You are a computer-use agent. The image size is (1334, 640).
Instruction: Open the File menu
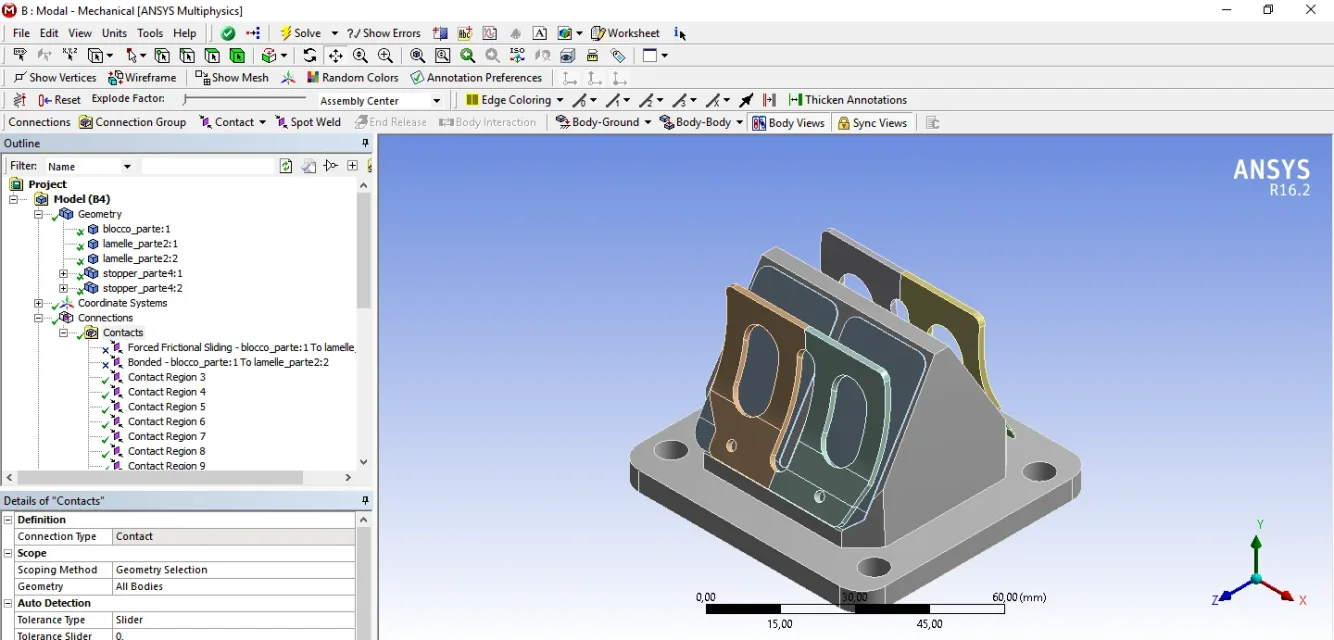21,33
